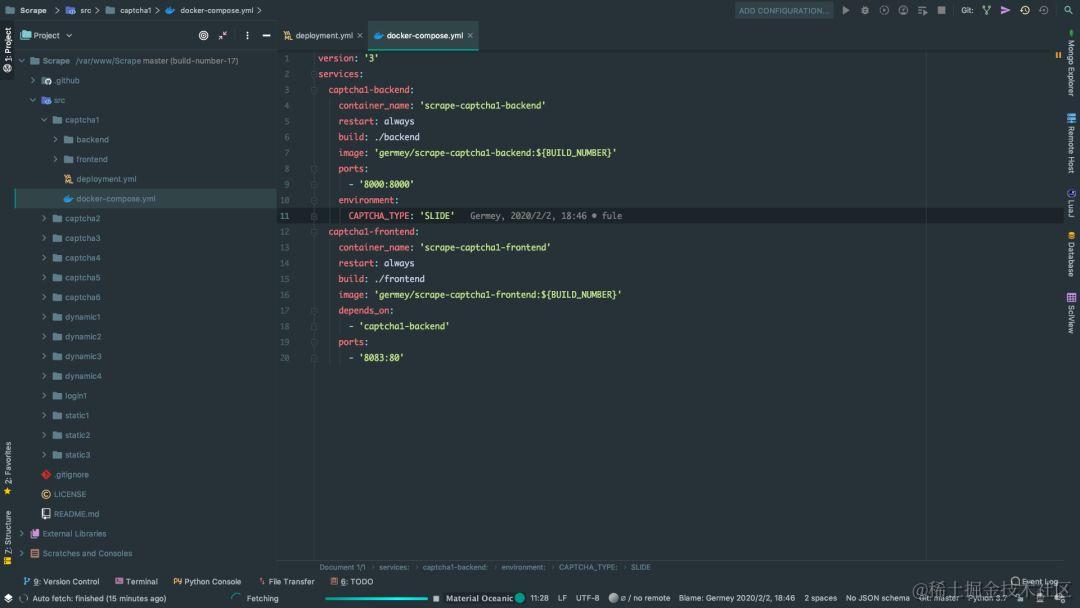Stop the Fetching background task
The height and width of the screenshot is (608, 1080).
[x=436, y=598]
